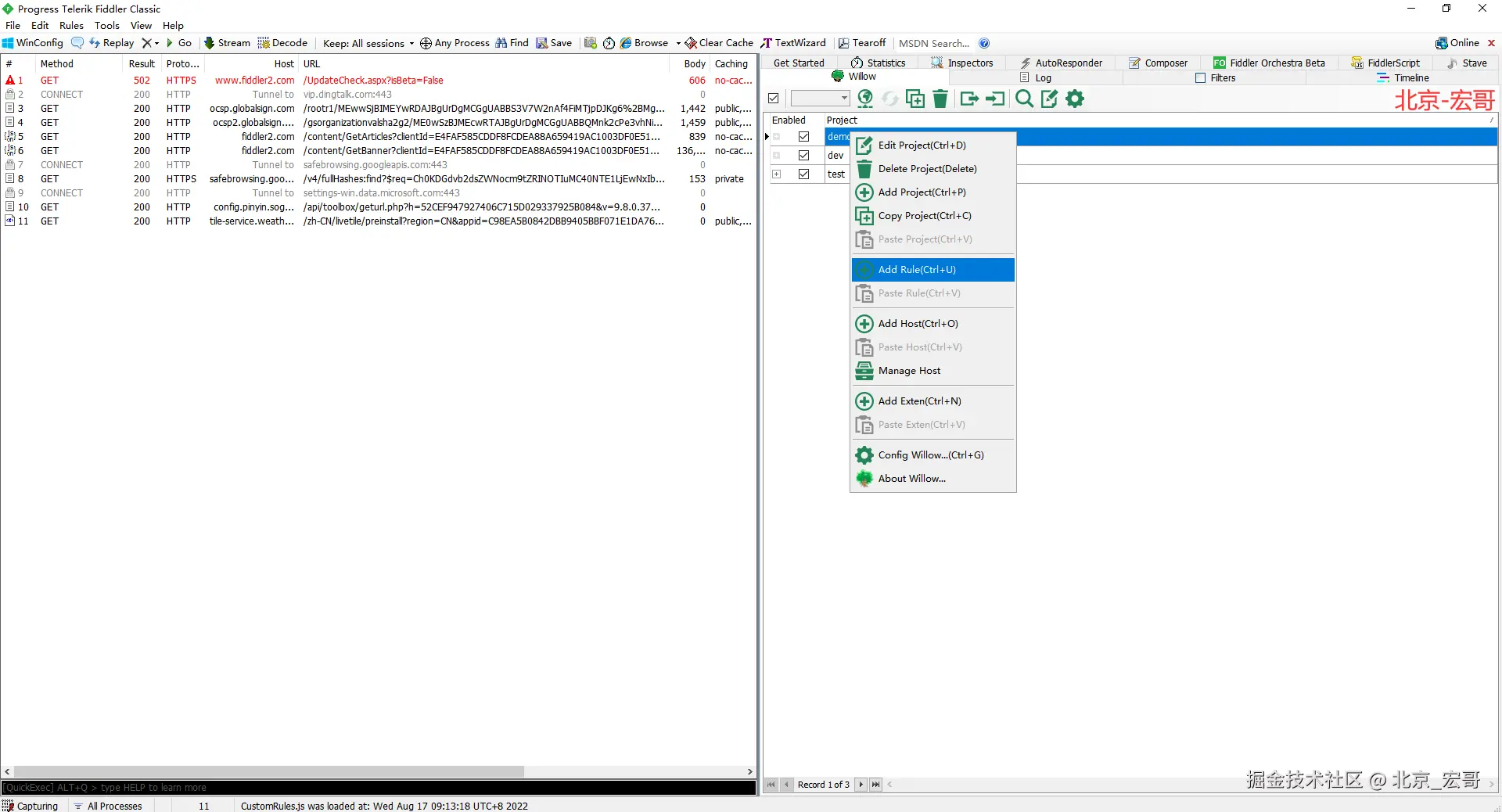The width and height of the screenshot is (1502, 812).
Task: Open the Remove sessions X dropdown
Action: (150, 43)
